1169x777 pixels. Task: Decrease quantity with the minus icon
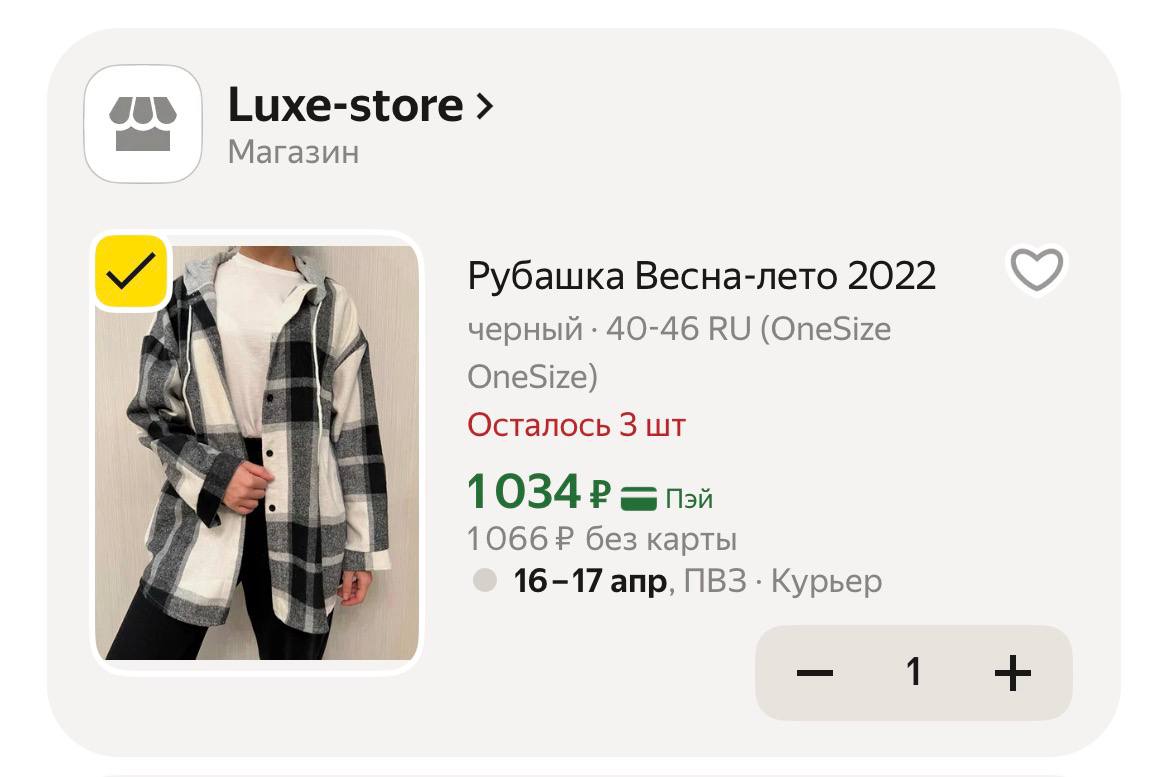[x=815, y=673]
